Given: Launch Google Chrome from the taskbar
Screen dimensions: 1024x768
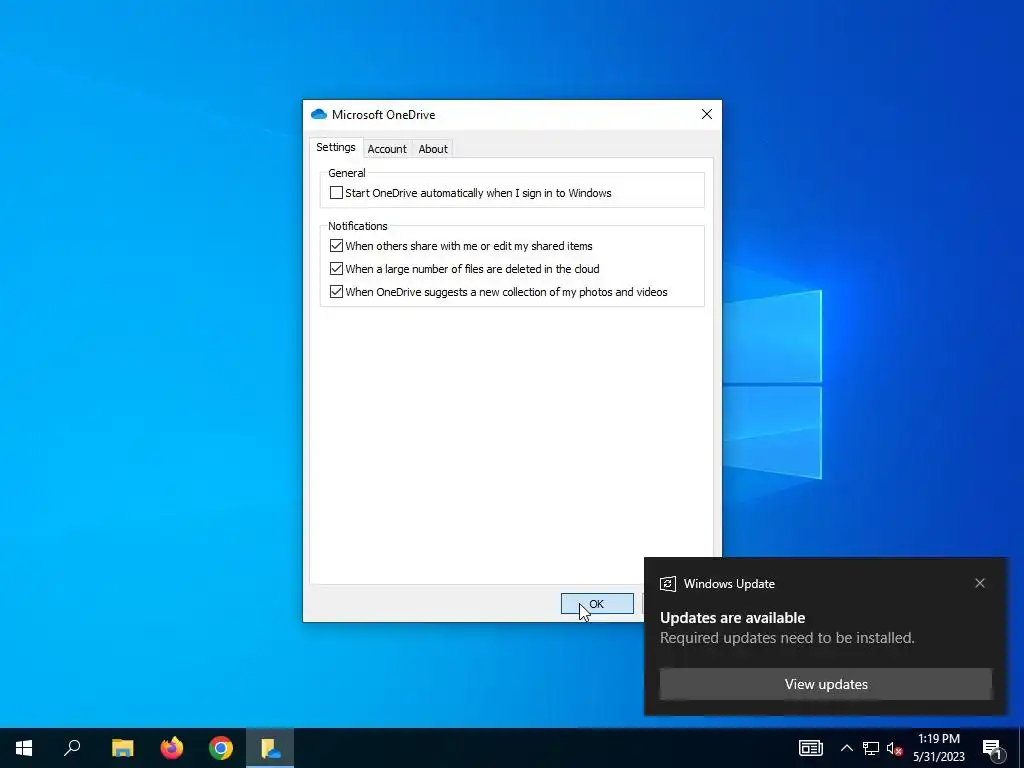Looking at the screenshot, I should tap(221, 748).
